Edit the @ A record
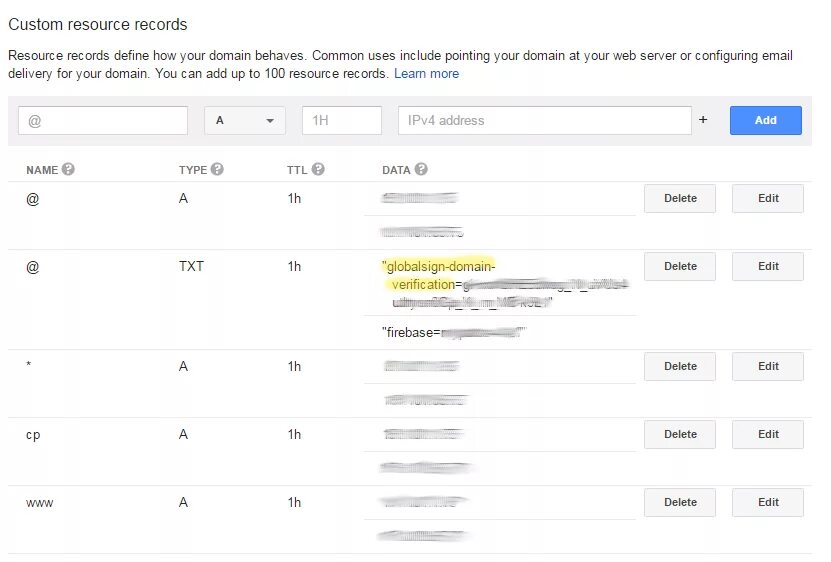The image size is (831, 562). point(767,198)
